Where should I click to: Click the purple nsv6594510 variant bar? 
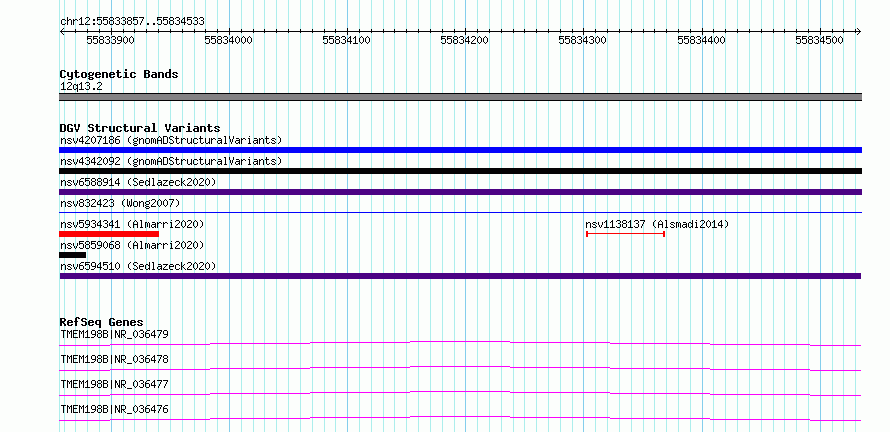coord(460,276)
